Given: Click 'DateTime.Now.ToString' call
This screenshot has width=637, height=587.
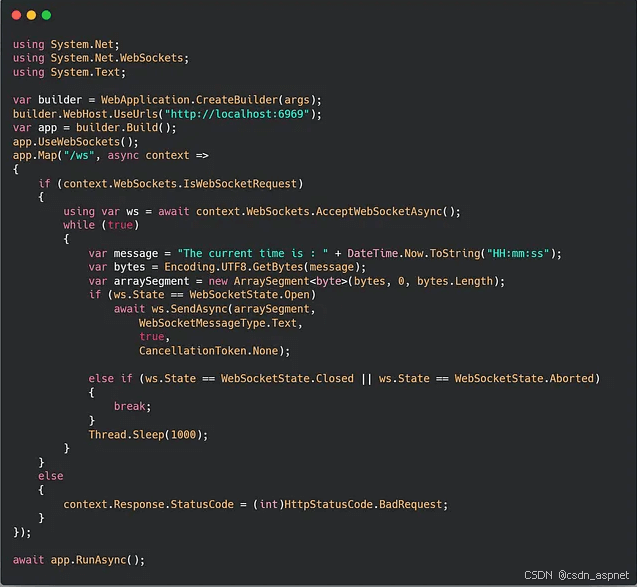Looking at the screenshot, I should [414, 253].
